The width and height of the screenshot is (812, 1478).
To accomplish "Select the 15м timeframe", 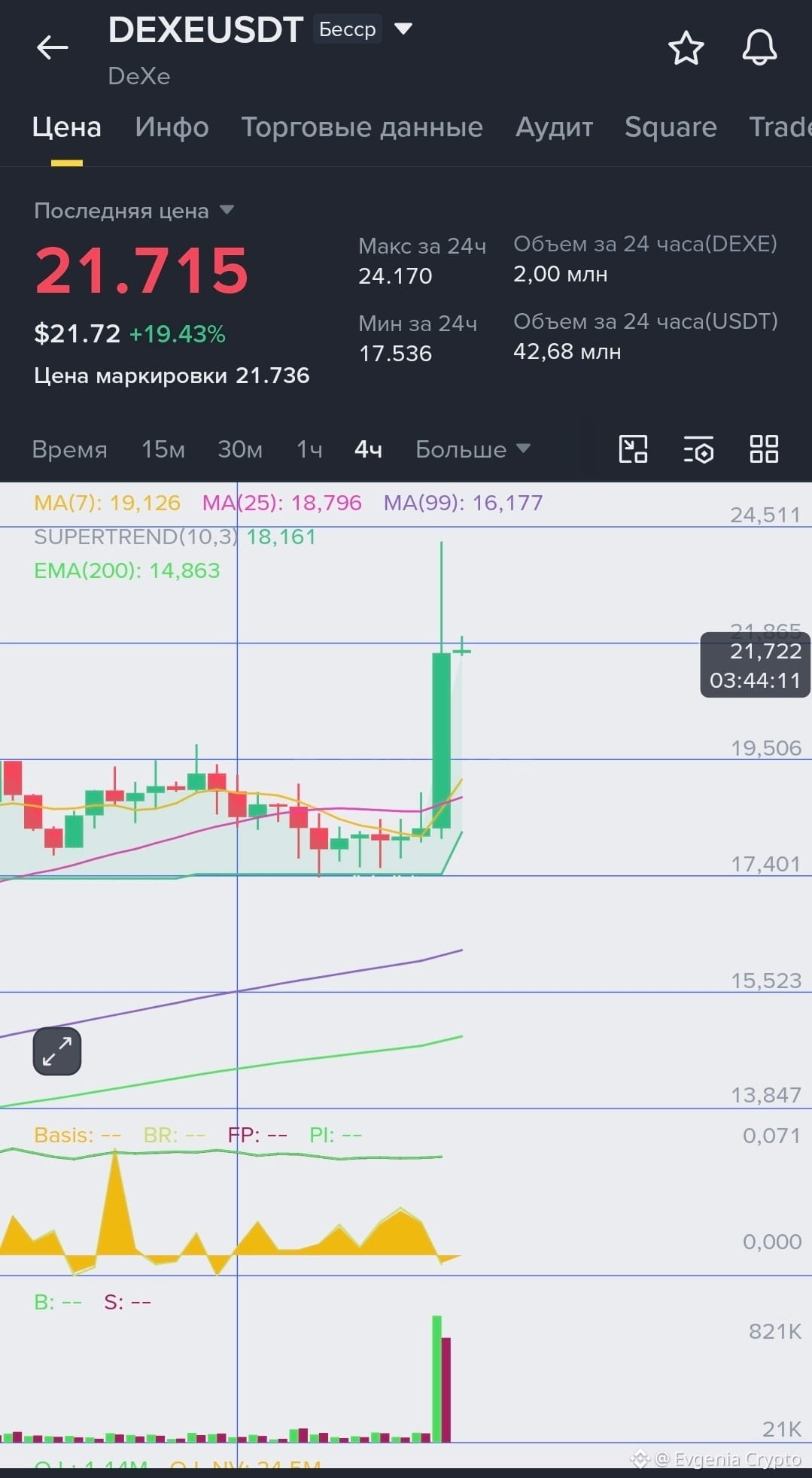I will 163,449.
